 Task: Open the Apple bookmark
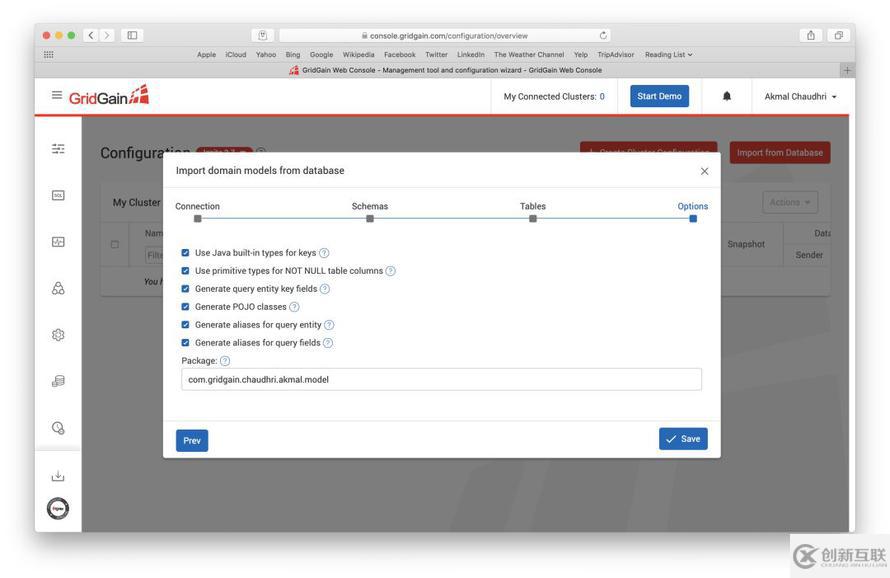pos(207,55)
